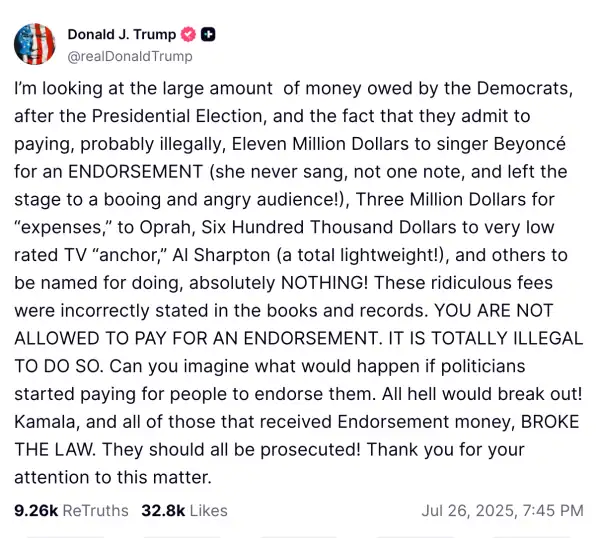Click the word "Beyoncé" in the post
This screenshot has height=538, width=600.
pos(537,147)
